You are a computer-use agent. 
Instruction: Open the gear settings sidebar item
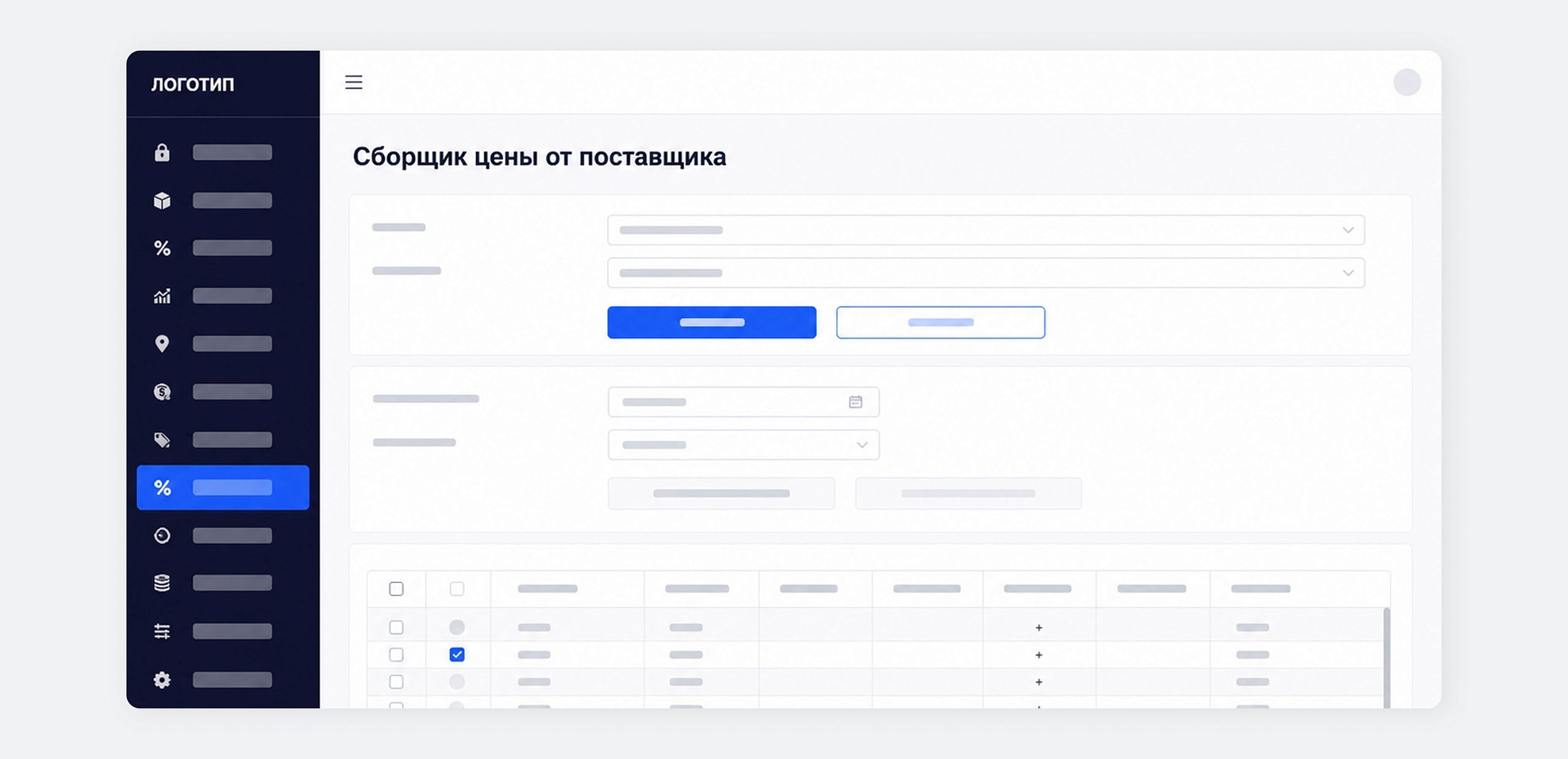coord(162,679)
